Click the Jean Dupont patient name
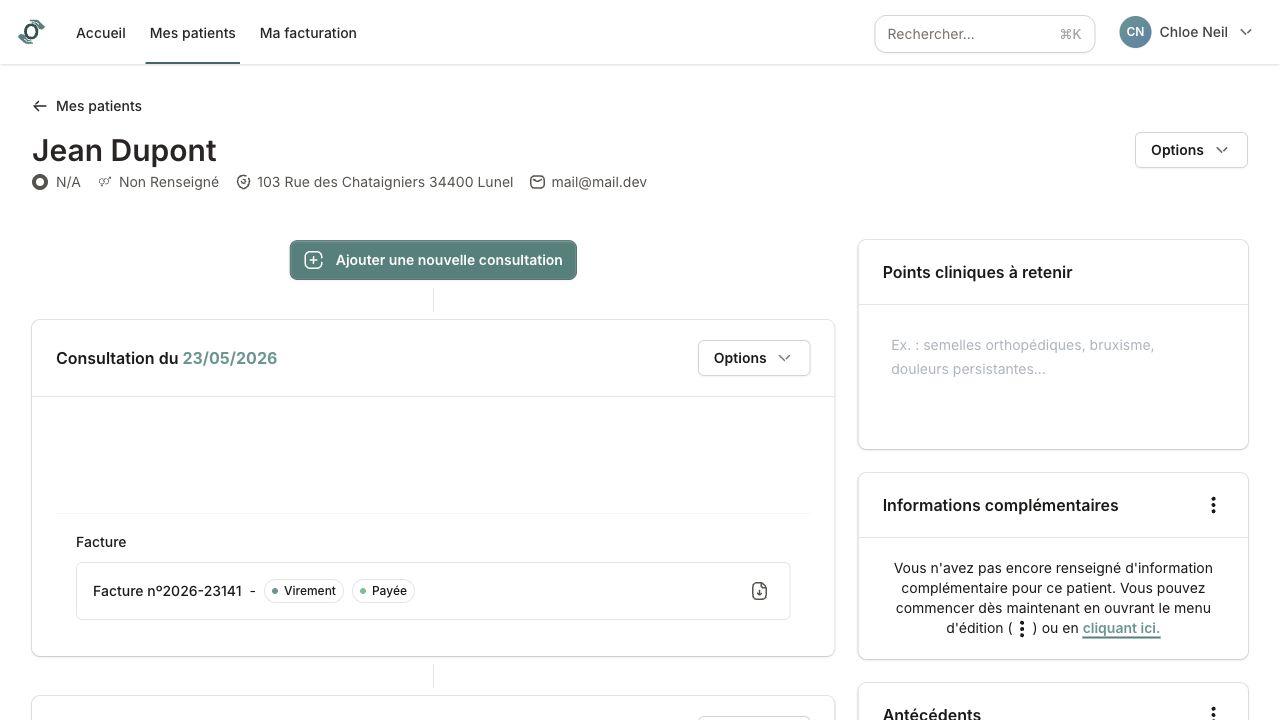The width and height of the screenshot is (1280, 720). tap(124, 150)
